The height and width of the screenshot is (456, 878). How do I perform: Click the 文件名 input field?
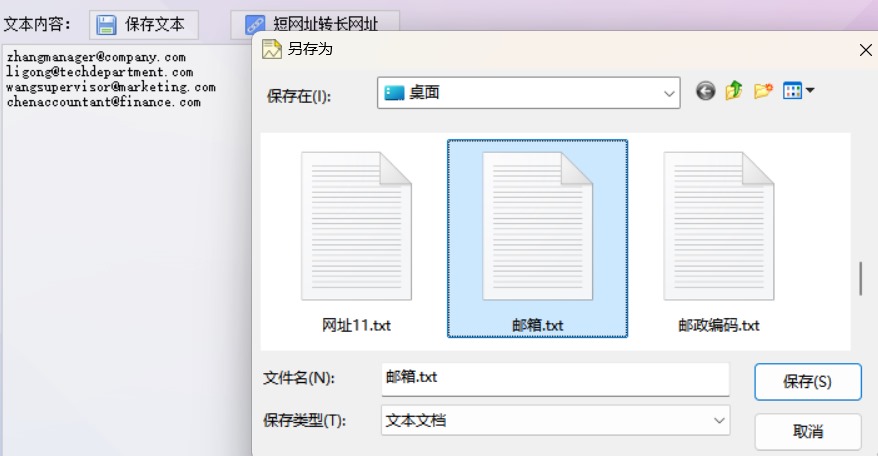[555, 379]
